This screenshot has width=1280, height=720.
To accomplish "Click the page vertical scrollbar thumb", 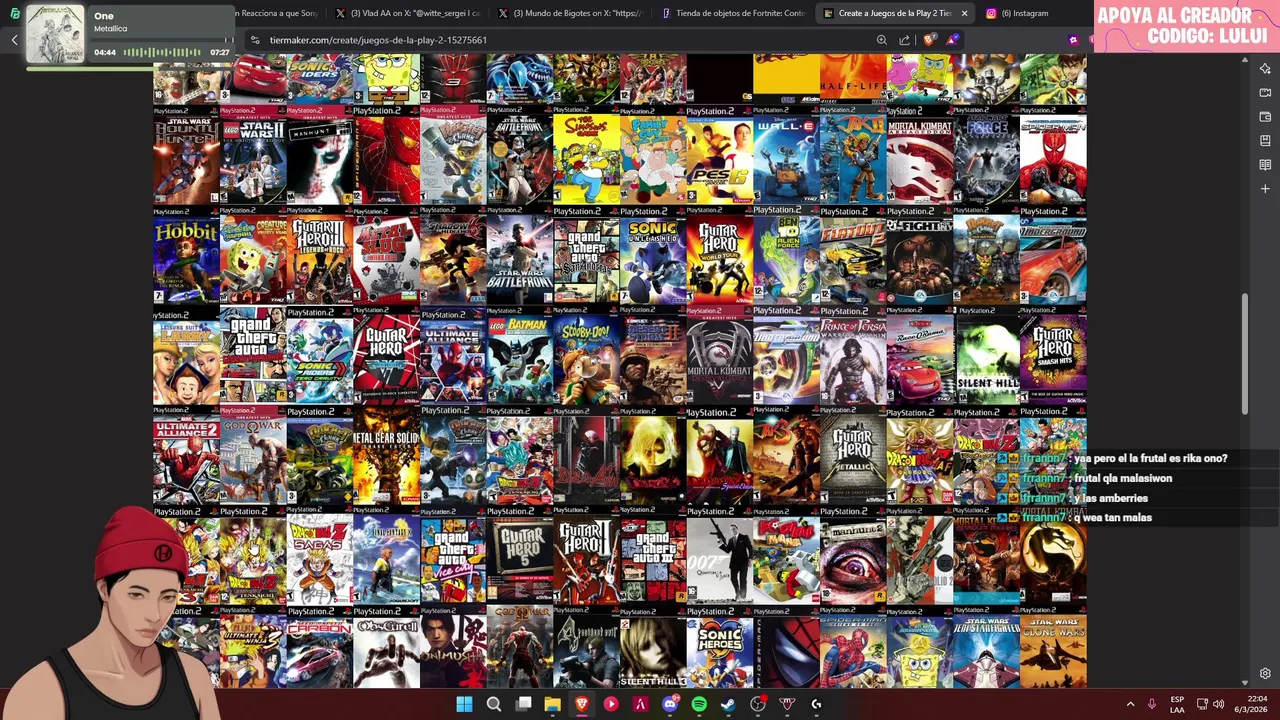I will coord(1245,353).
